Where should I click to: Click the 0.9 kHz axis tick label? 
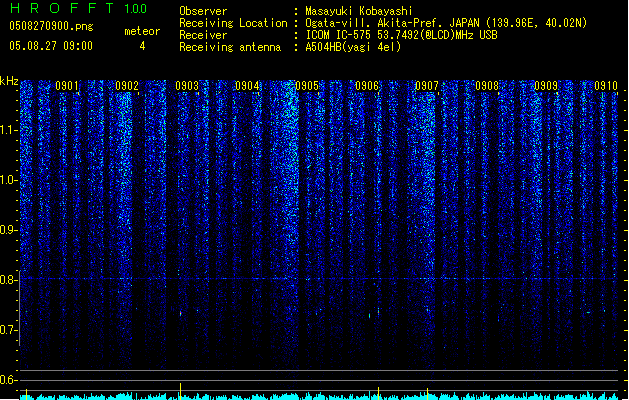(9, 230)
